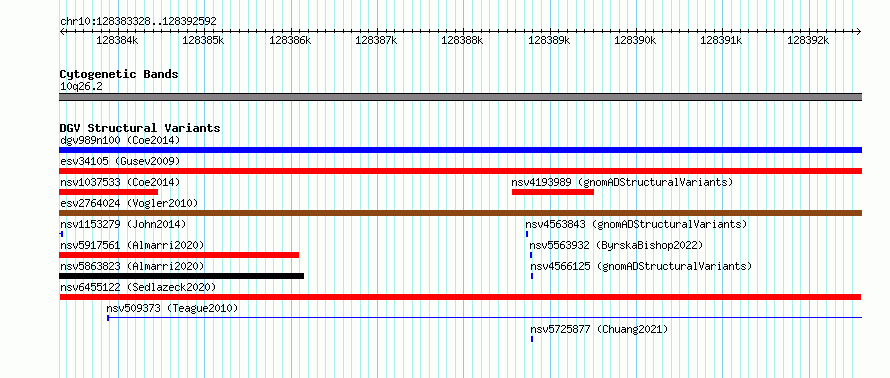Select the red nsv5917561 variant bar
Screen dimensions: 890x378
(x=179, y=255)
